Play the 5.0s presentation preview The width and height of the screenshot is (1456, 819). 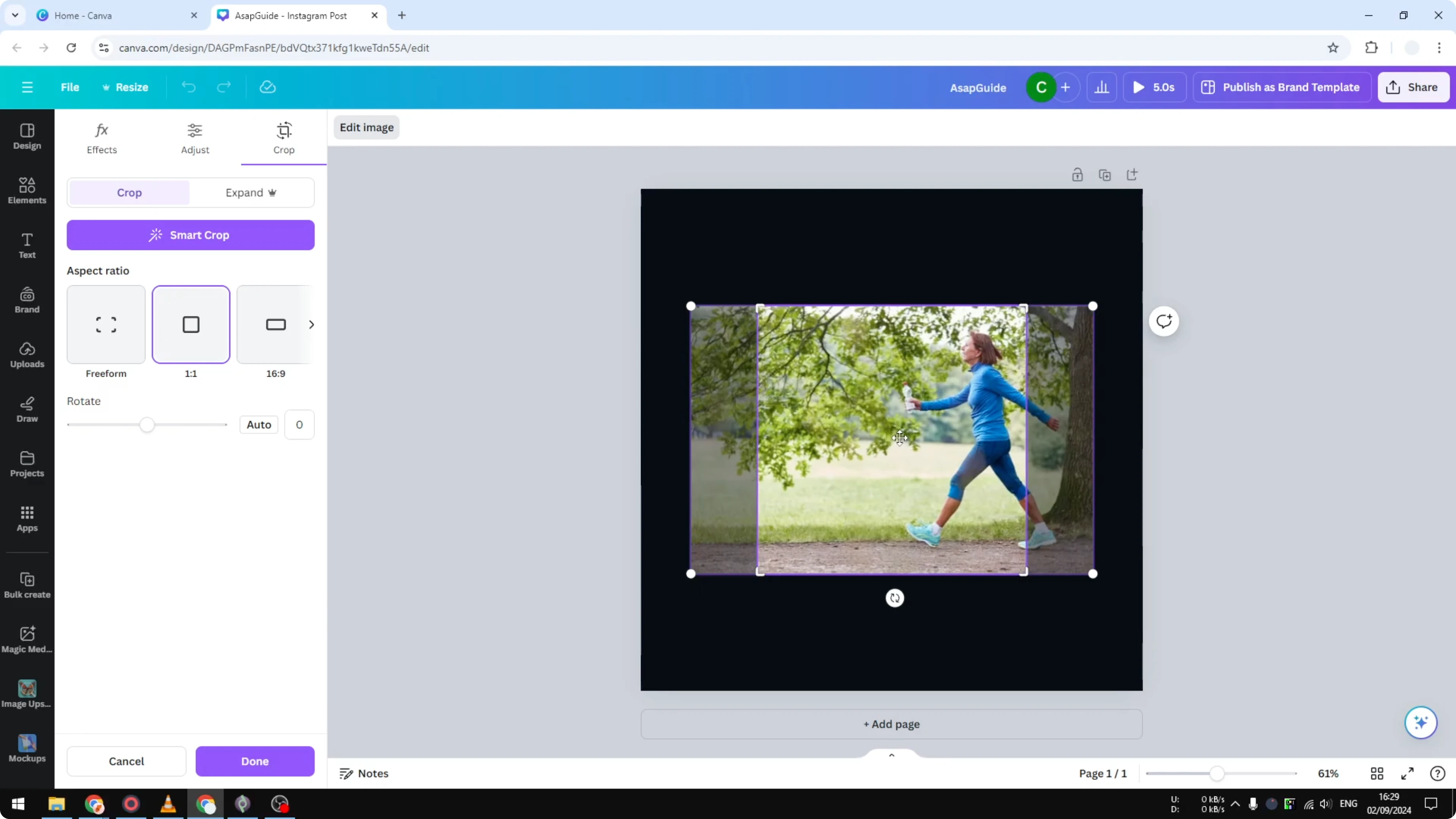(1154, 87)
